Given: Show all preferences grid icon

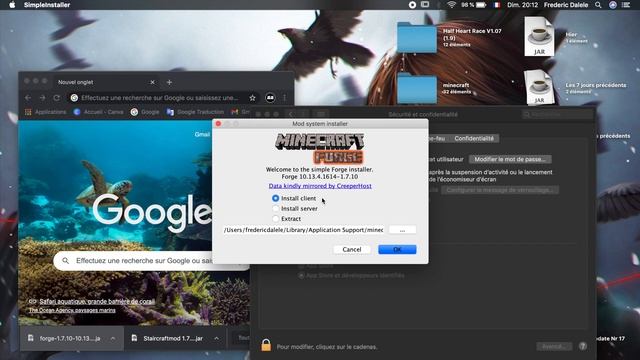Looking at the screenshot, I should point(321,114).
